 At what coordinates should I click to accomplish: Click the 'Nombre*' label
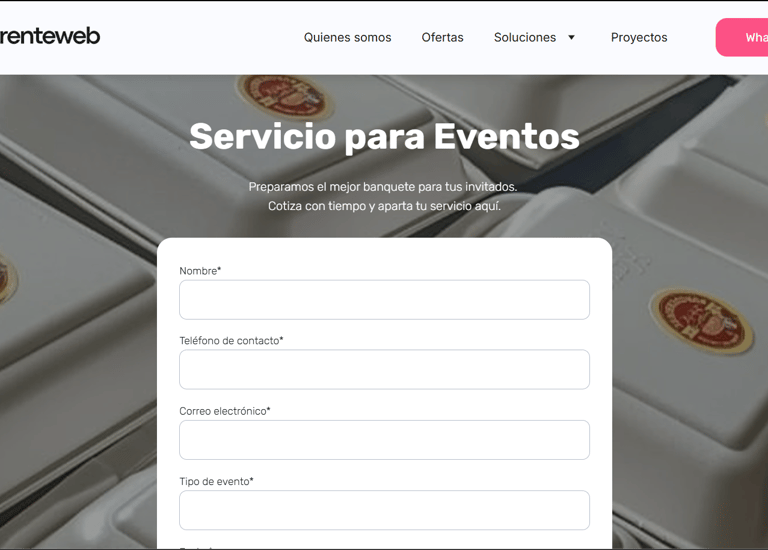click(x=200, y=271)
